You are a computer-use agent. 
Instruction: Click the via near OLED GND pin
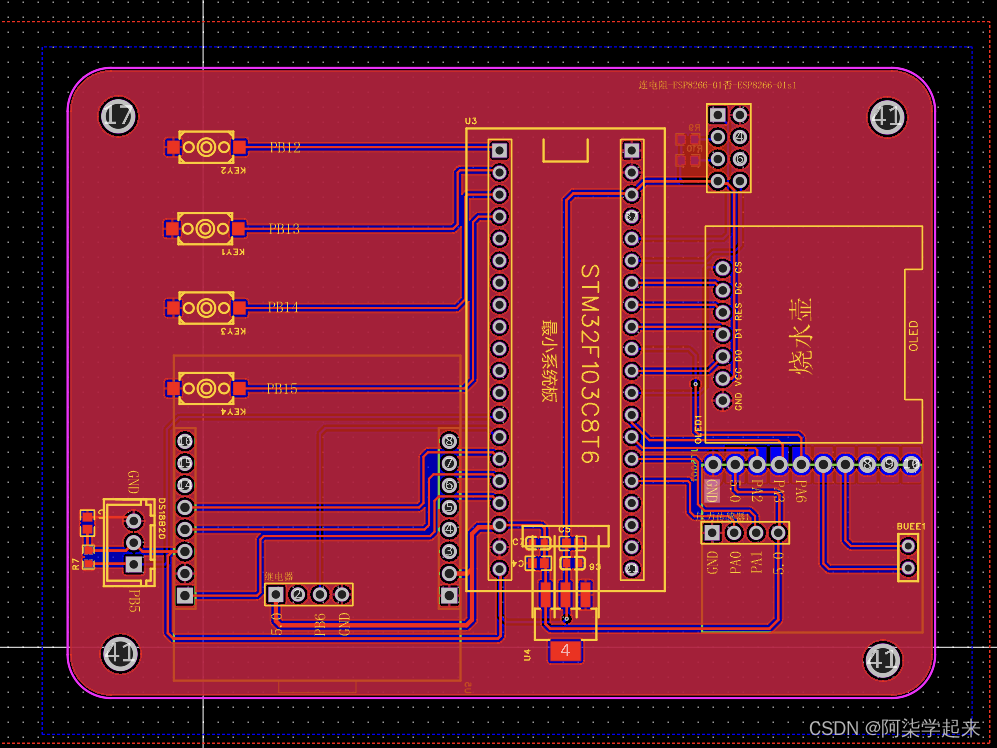tap(696, 384)
